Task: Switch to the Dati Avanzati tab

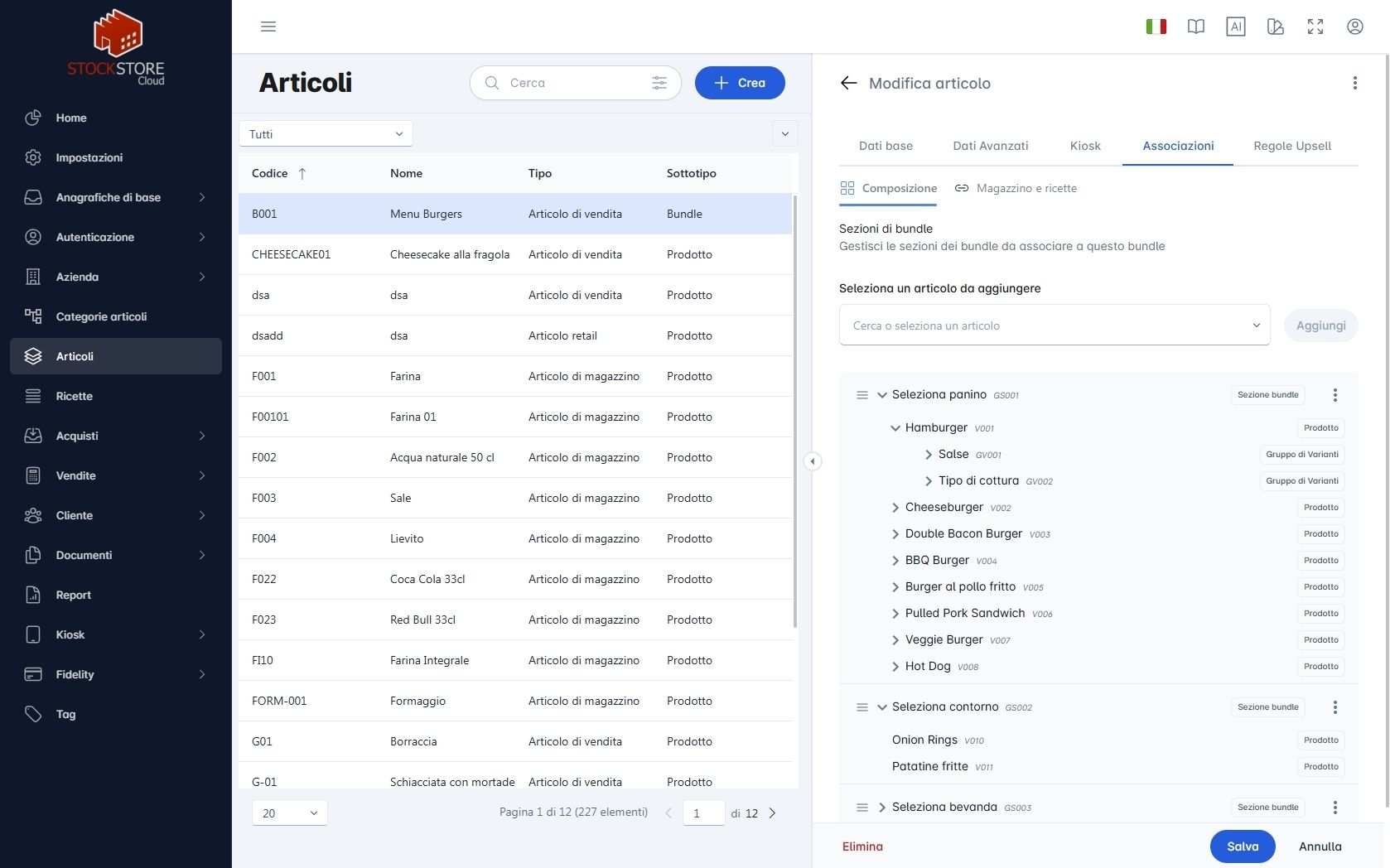Action: tap(991, 146)
